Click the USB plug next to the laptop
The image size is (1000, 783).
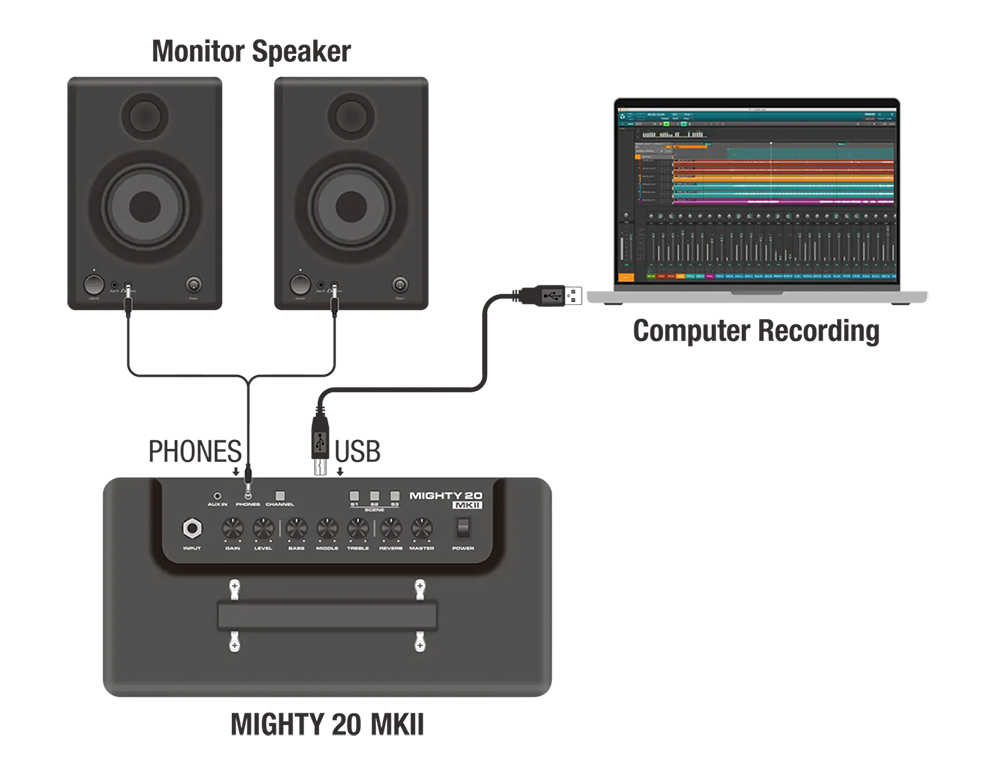tap(555, 295)
